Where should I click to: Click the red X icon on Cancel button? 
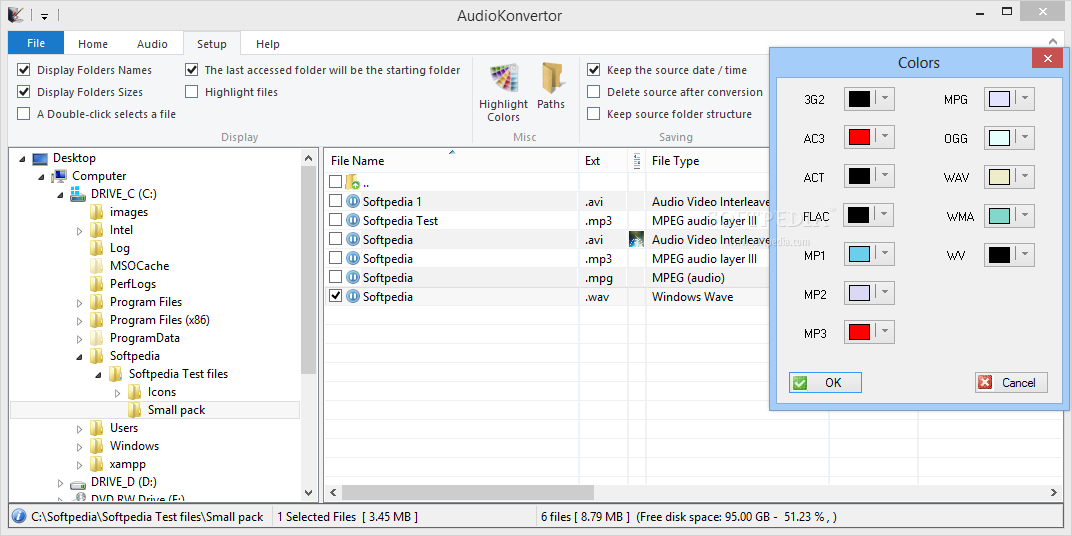[985, 382]
